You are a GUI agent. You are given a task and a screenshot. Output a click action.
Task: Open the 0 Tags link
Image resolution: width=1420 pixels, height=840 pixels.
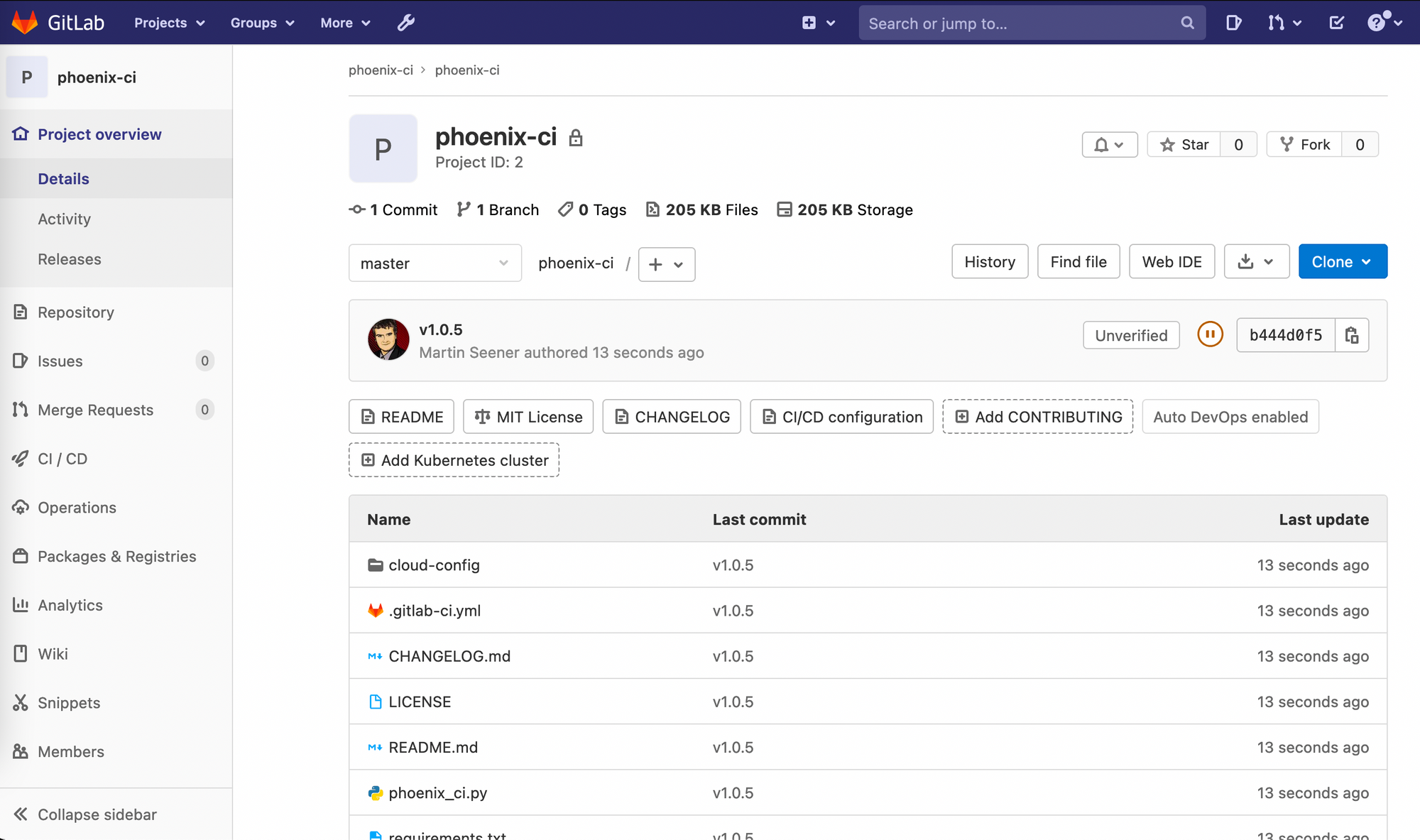tap(592, 209)
